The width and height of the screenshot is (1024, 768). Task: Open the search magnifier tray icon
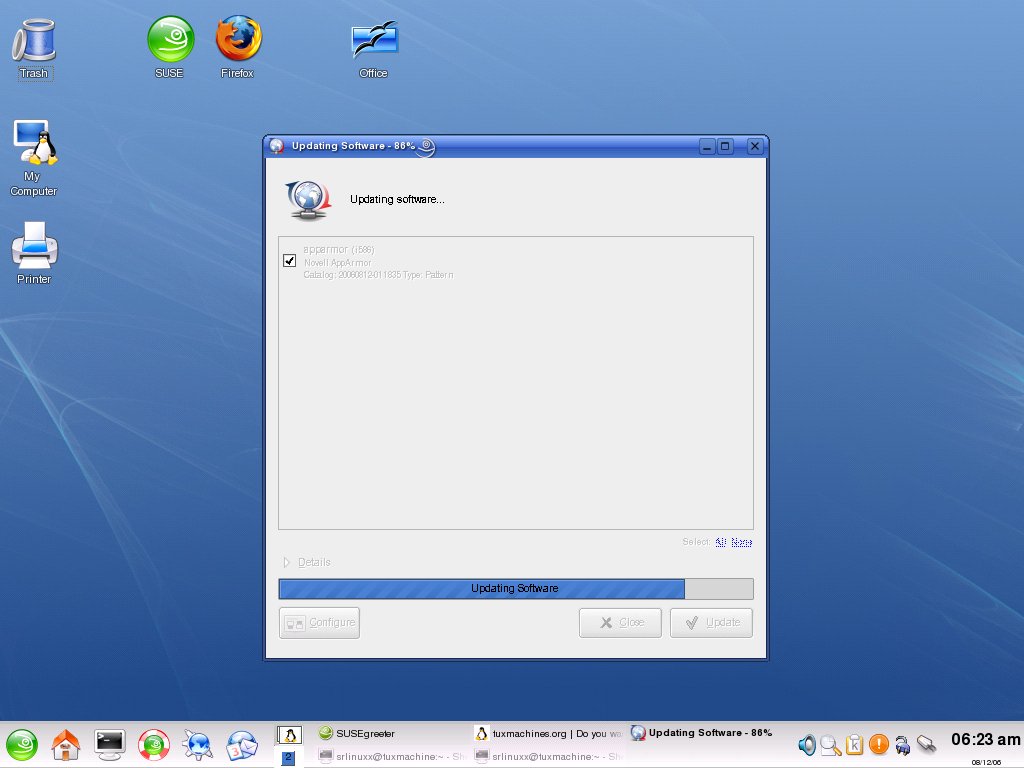click(831, 745)
